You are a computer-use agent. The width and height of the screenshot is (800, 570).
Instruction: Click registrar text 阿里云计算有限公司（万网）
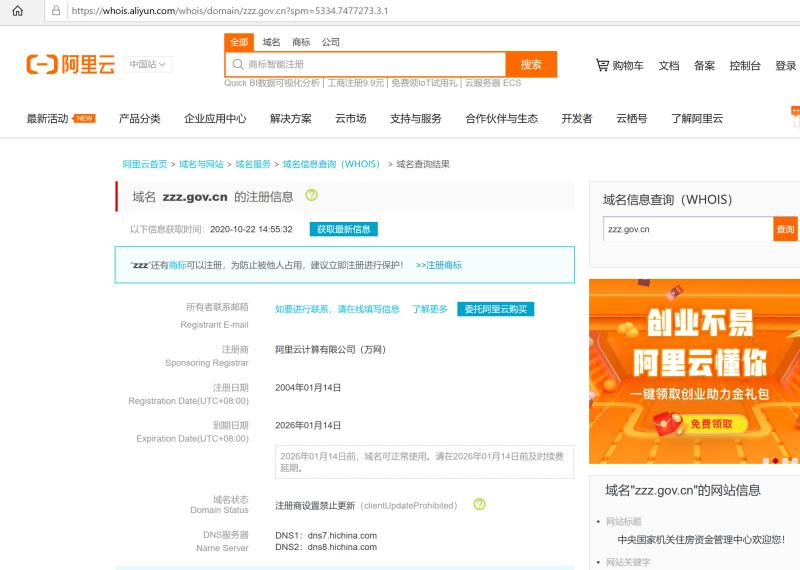[331, 350]
